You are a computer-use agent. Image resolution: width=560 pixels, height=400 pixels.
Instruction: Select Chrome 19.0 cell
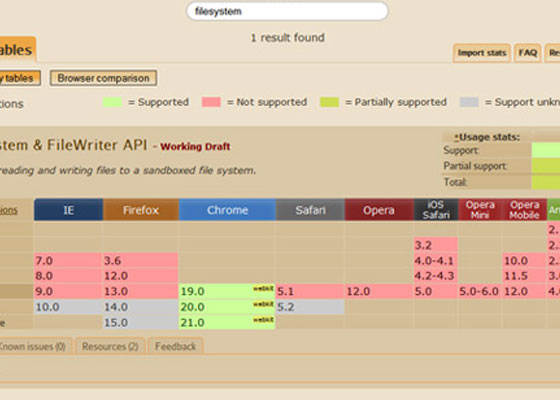pos(227,291)
